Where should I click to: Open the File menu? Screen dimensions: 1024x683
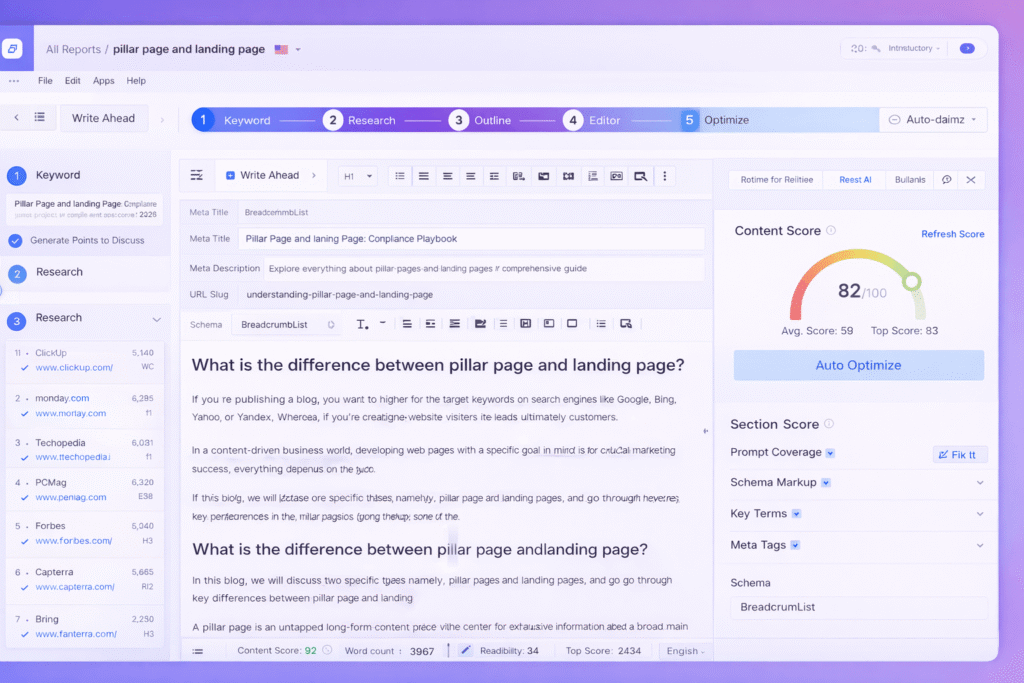(45, 81)
